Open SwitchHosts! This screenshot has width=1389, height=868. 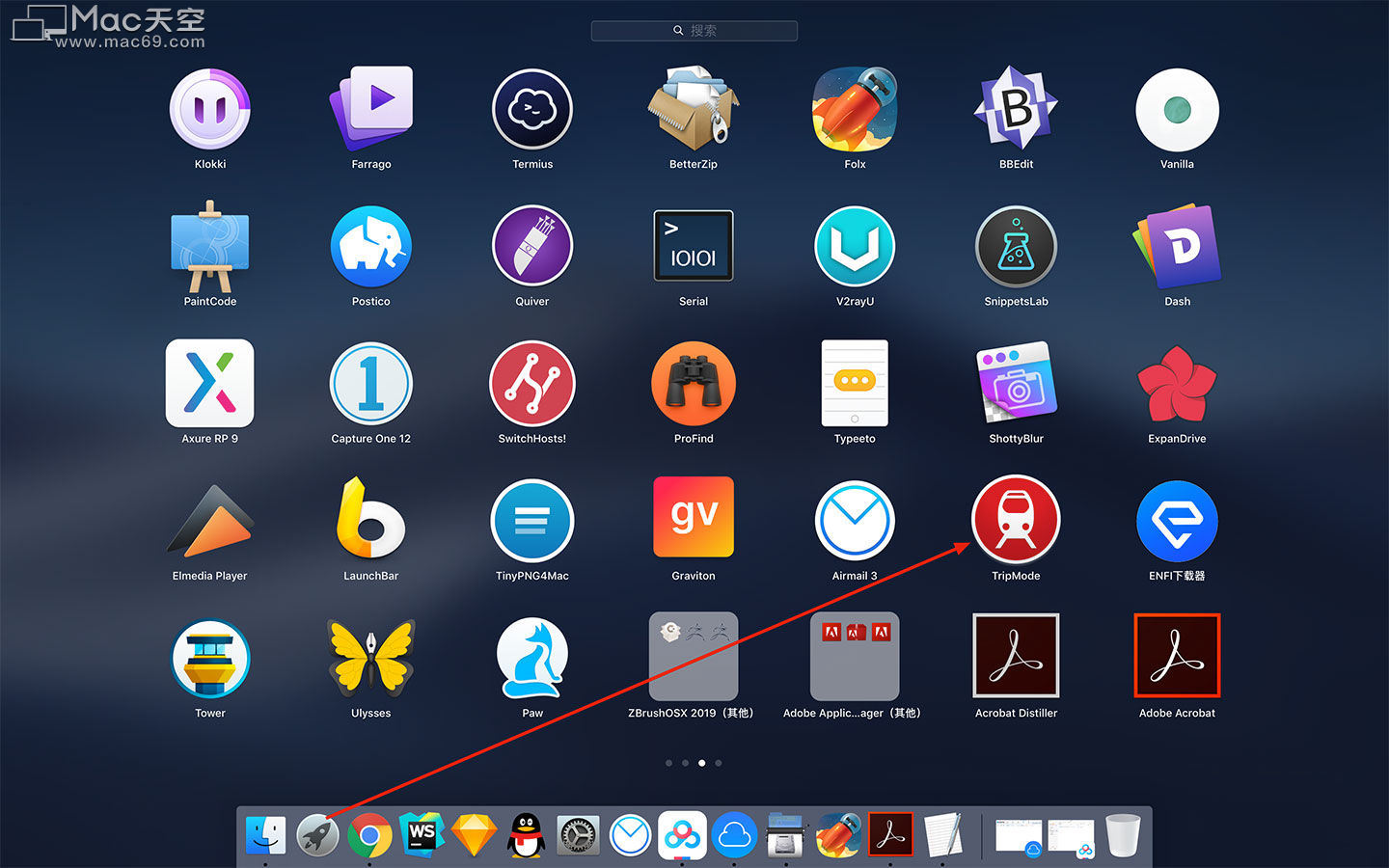coord(532,384)
